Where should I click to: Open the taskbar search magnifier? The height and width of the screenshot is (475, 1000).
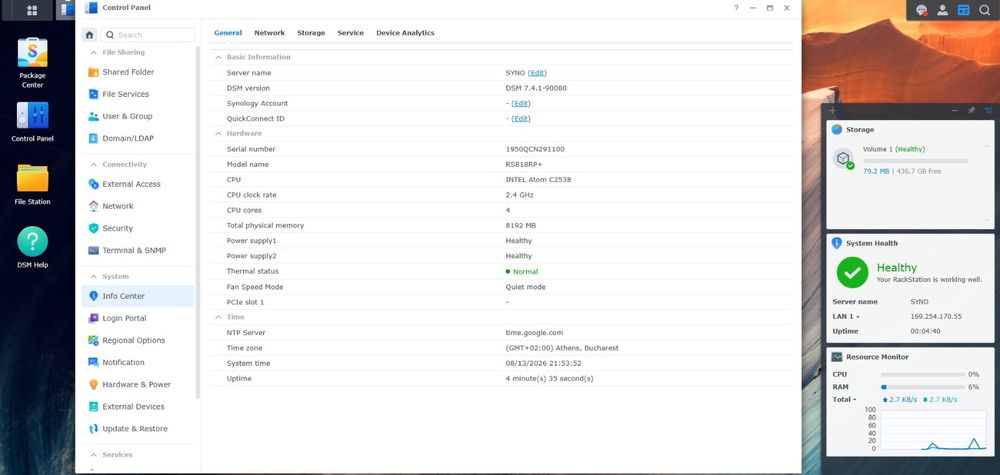coord(984,10)
